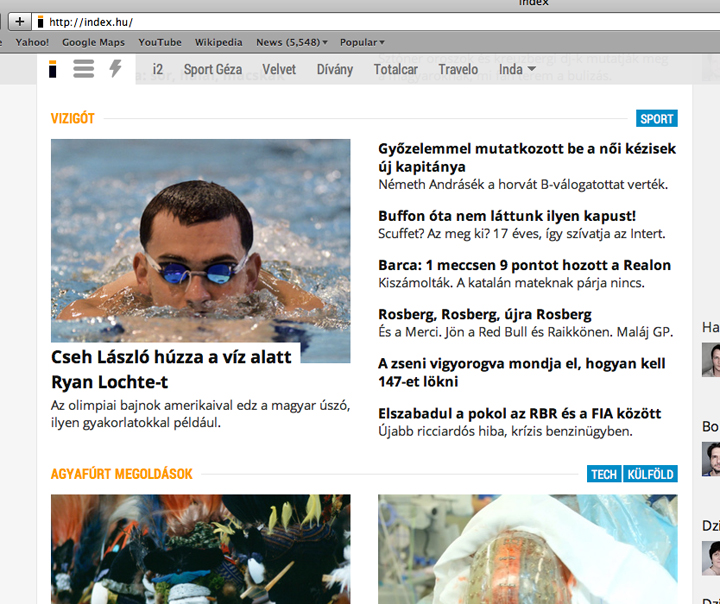Open the swimmer photo of Cseh László

(x=200, y=240)
